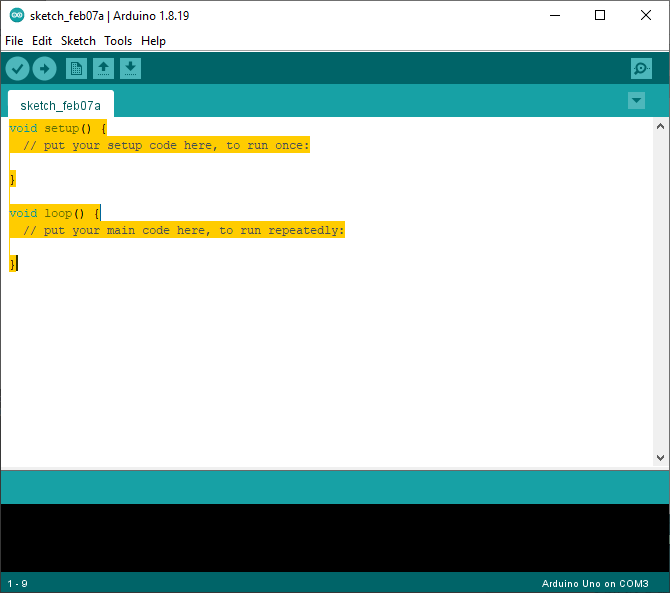The width and height of the screenshot is (670, 593).
Task: Open the Edit menu
Action: tap(42, 41)
